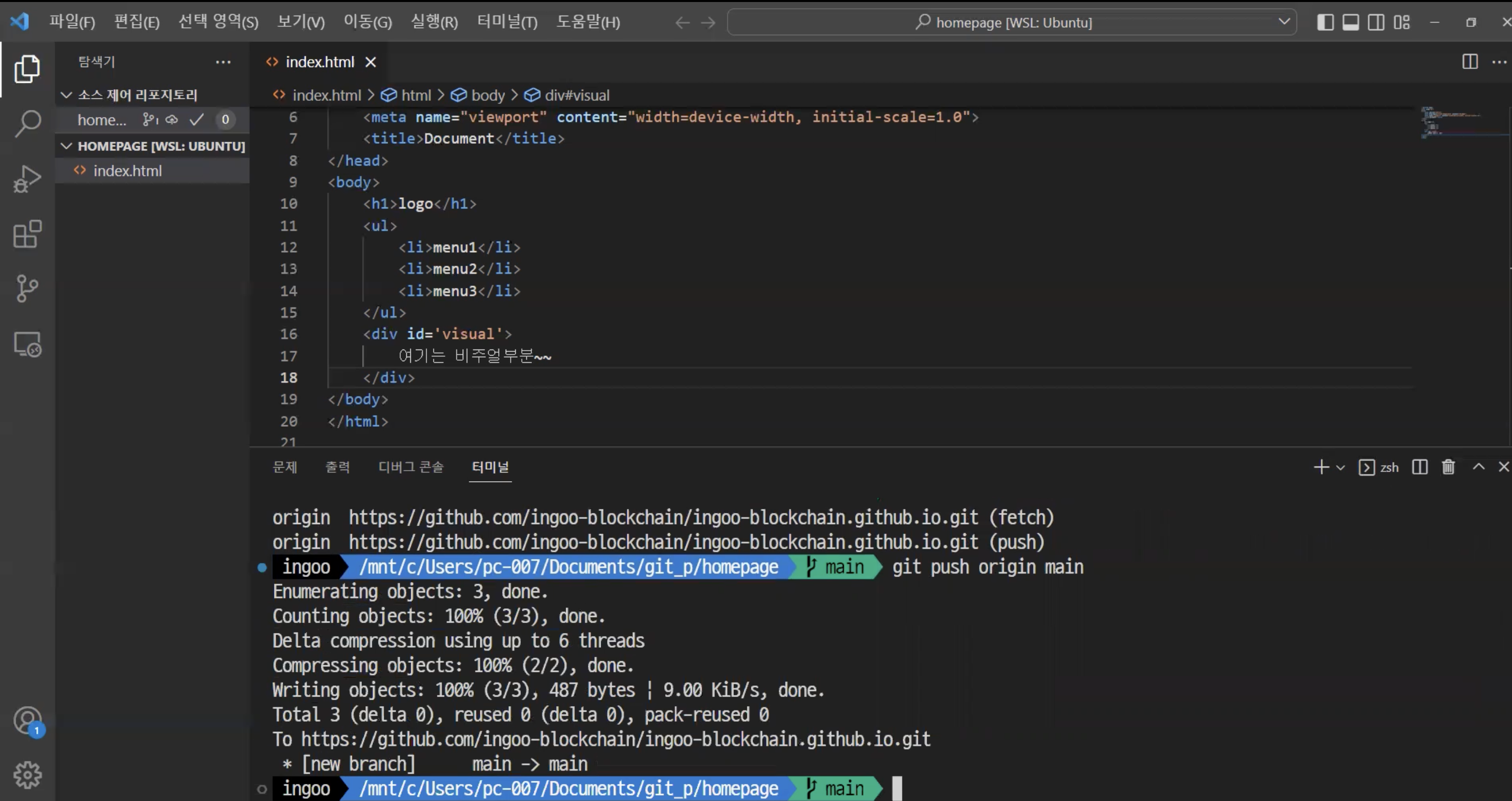1512x801 pixels.
Task: Open the 터미널(T) menu
Action: [x=507, y=22]
